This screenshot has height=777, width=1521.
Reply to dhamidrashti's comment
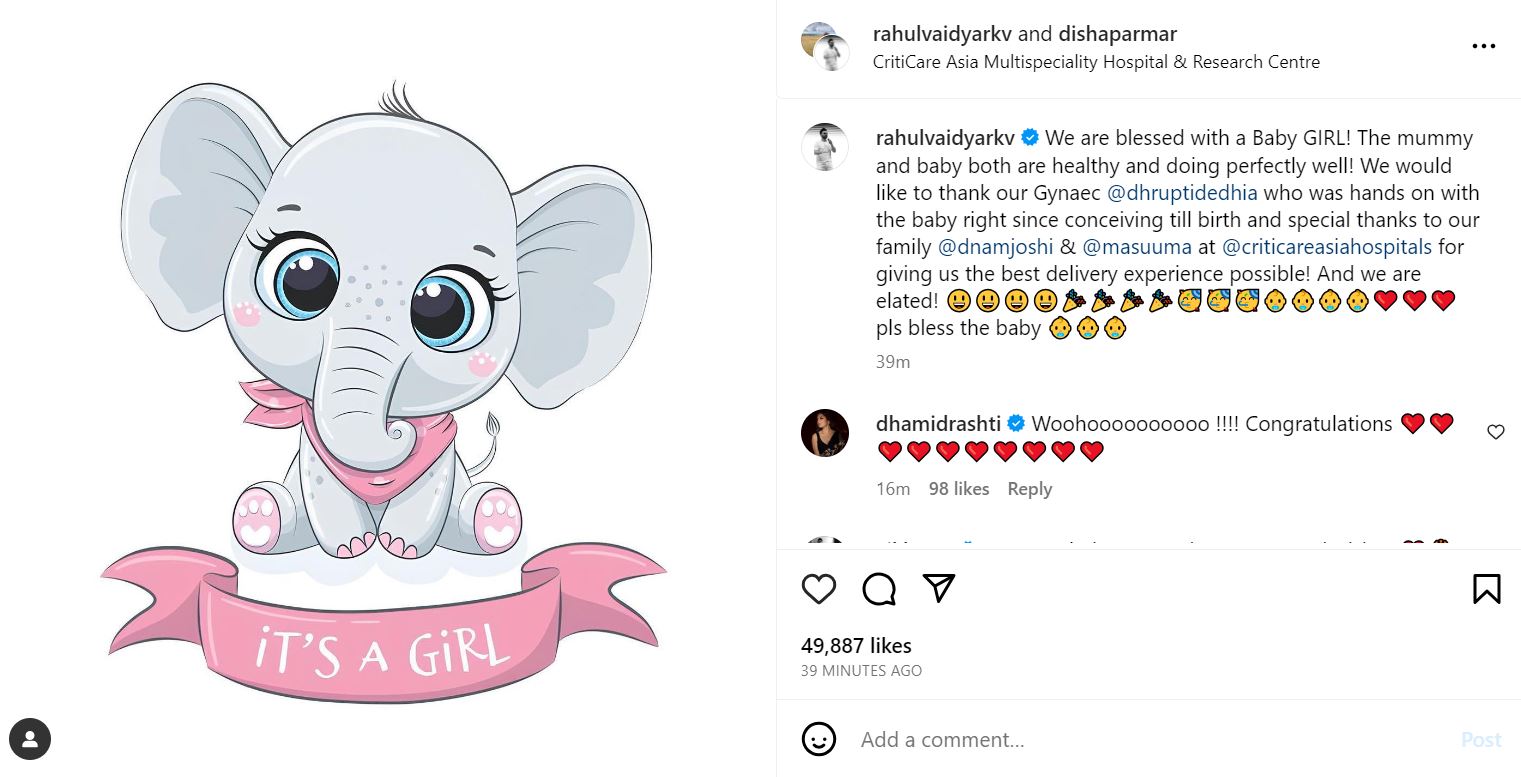1029,489
